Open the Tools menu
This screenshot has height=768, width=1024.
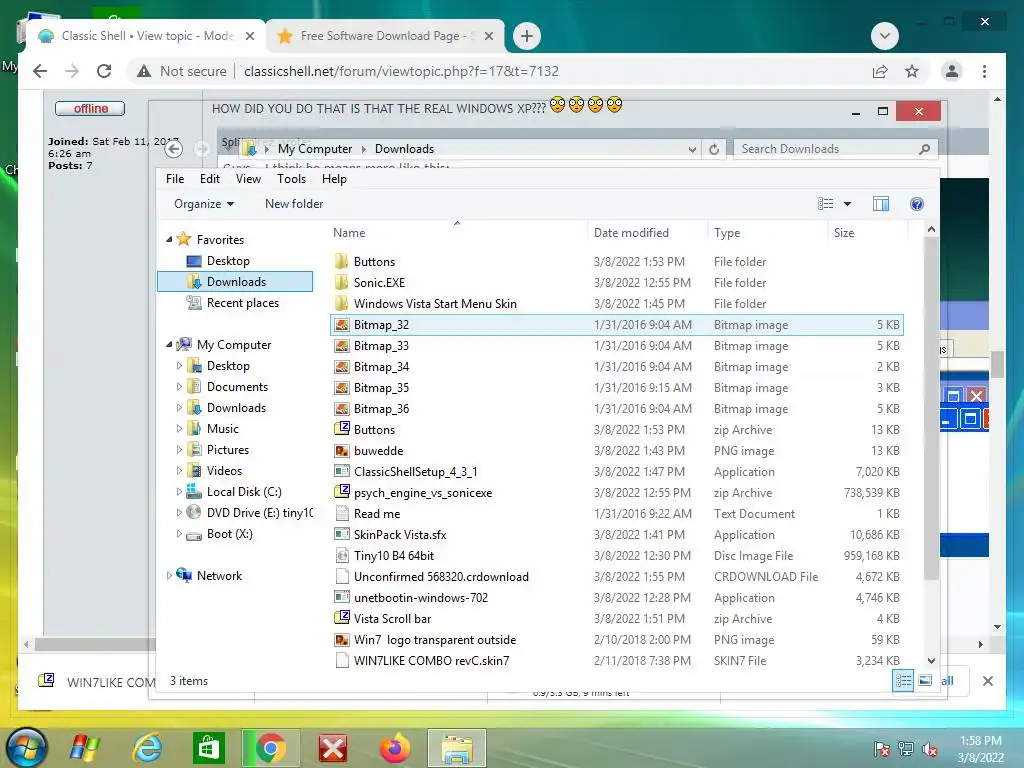coord(291,179)
